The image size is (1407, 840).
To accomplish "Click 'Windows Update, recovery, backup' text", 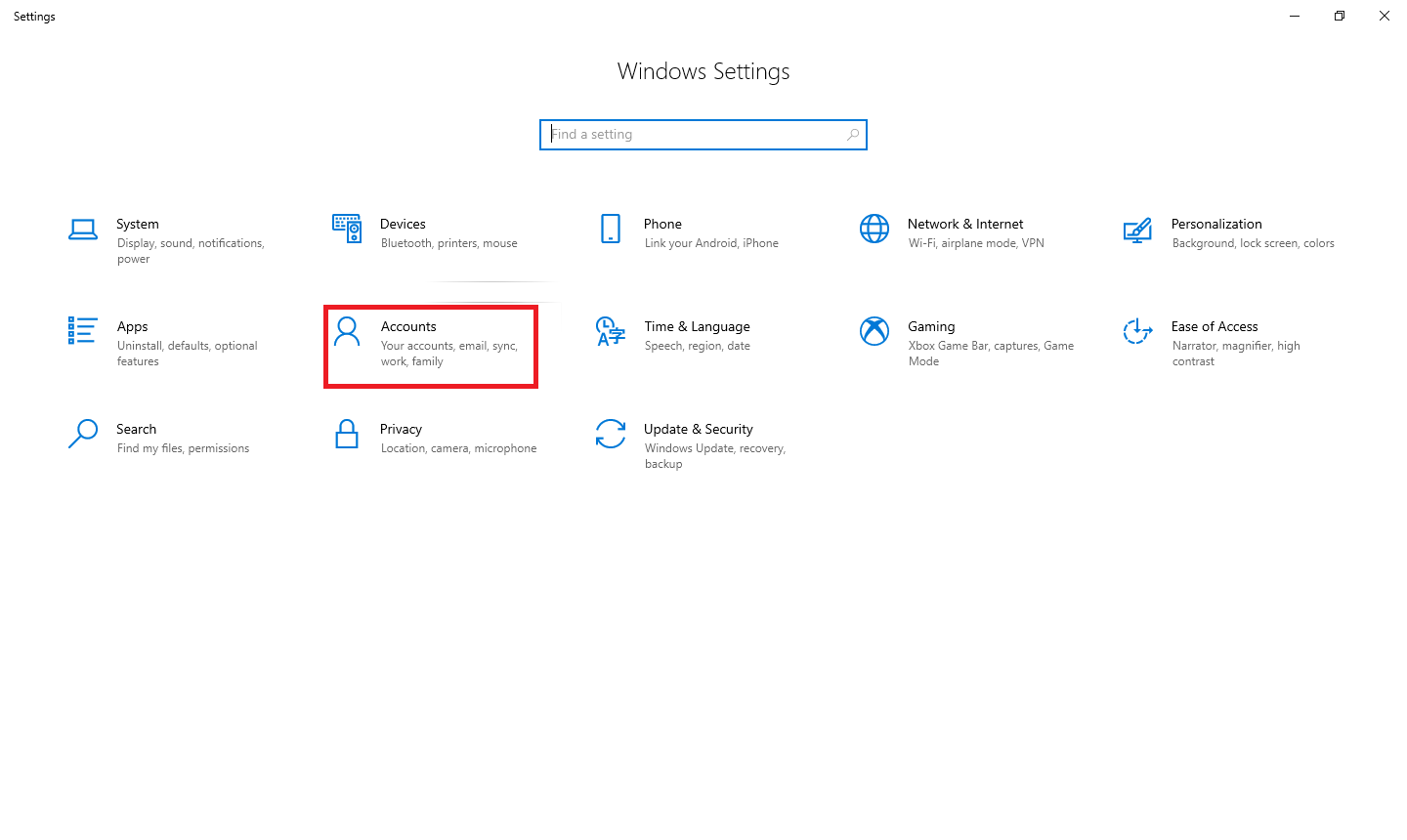I will click(715, 456).
